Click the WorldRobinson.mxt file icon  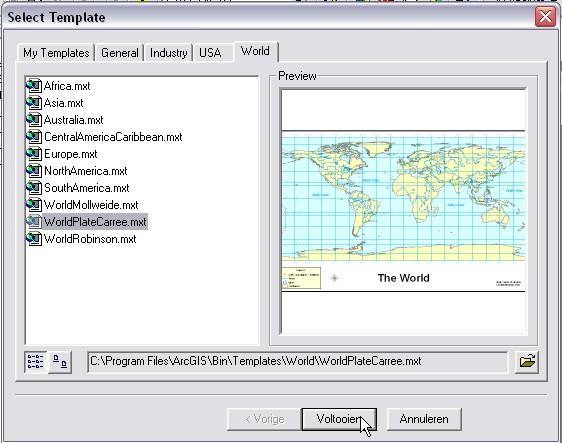click(x=34, y=238)
